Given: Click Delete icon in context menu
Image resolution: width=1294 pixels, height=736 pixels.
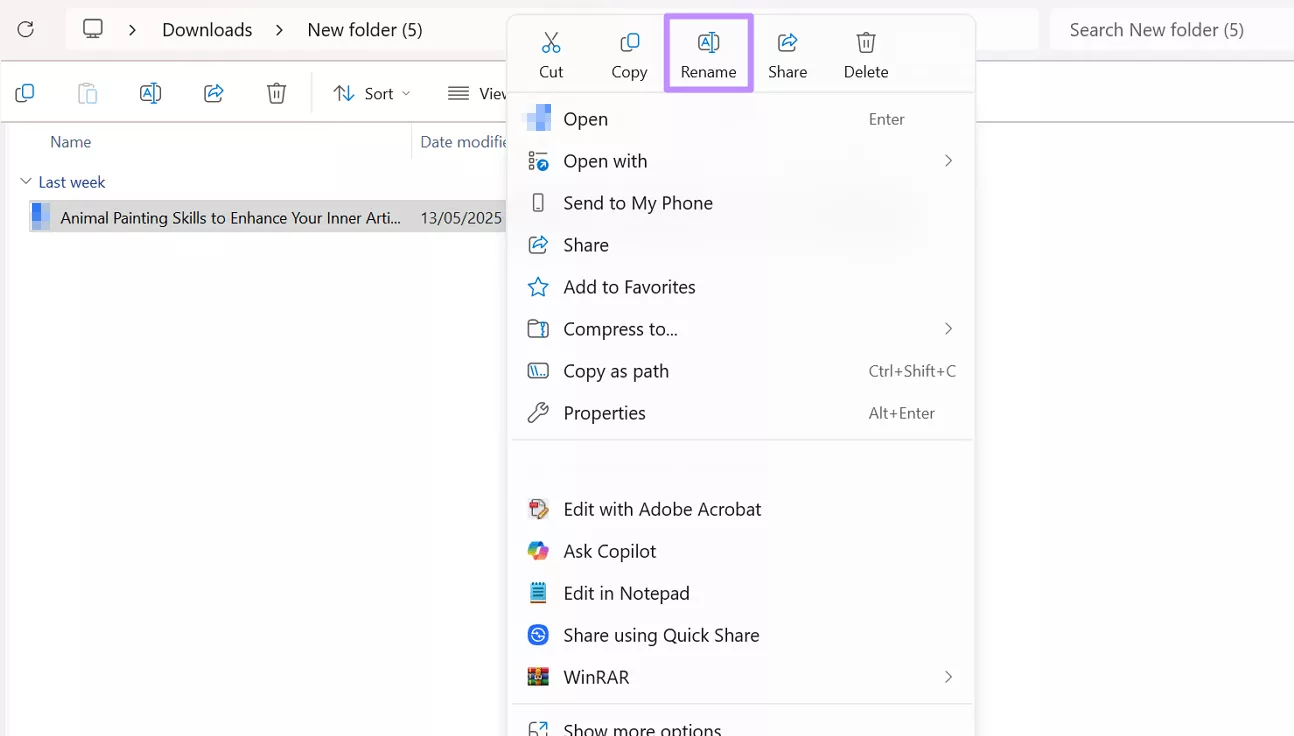Looking at the screenshot, I should tap(866, 54).
